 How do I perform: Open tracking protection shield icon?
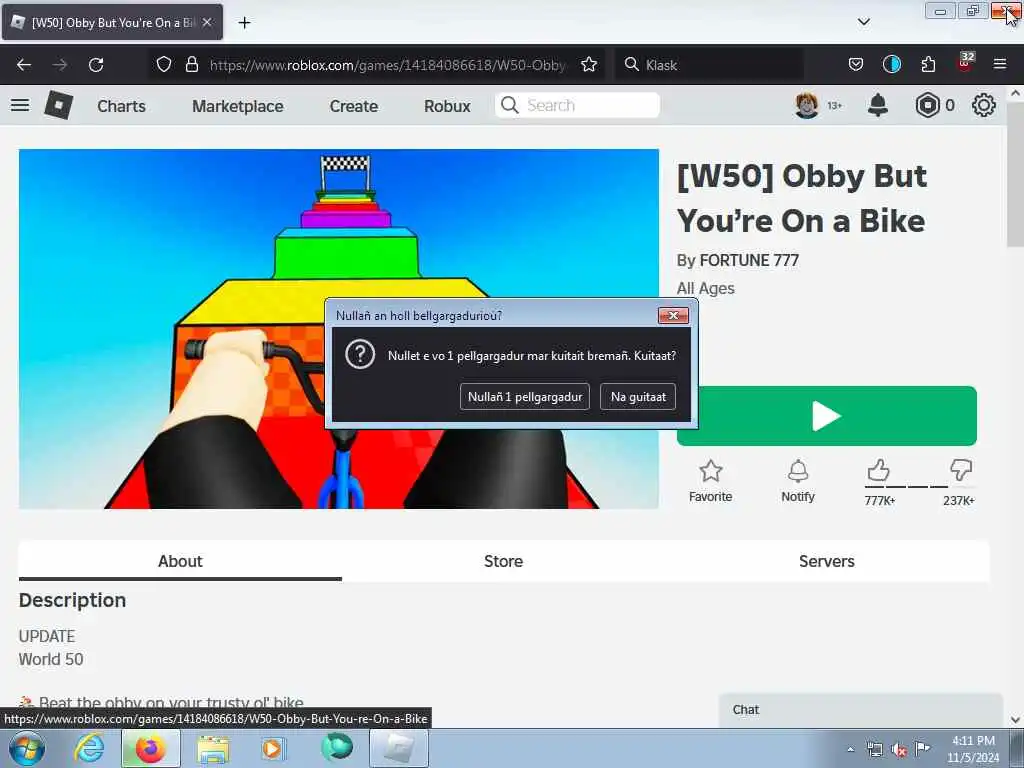(164, 64)
